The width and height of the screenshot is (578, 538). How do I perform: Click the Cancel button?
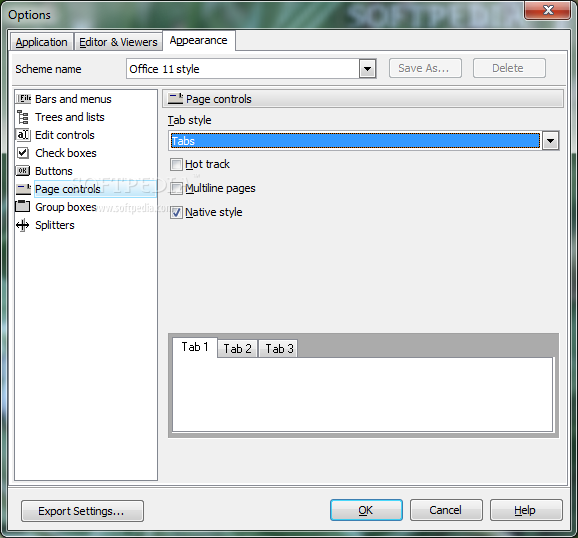click(x=446, y=510)
